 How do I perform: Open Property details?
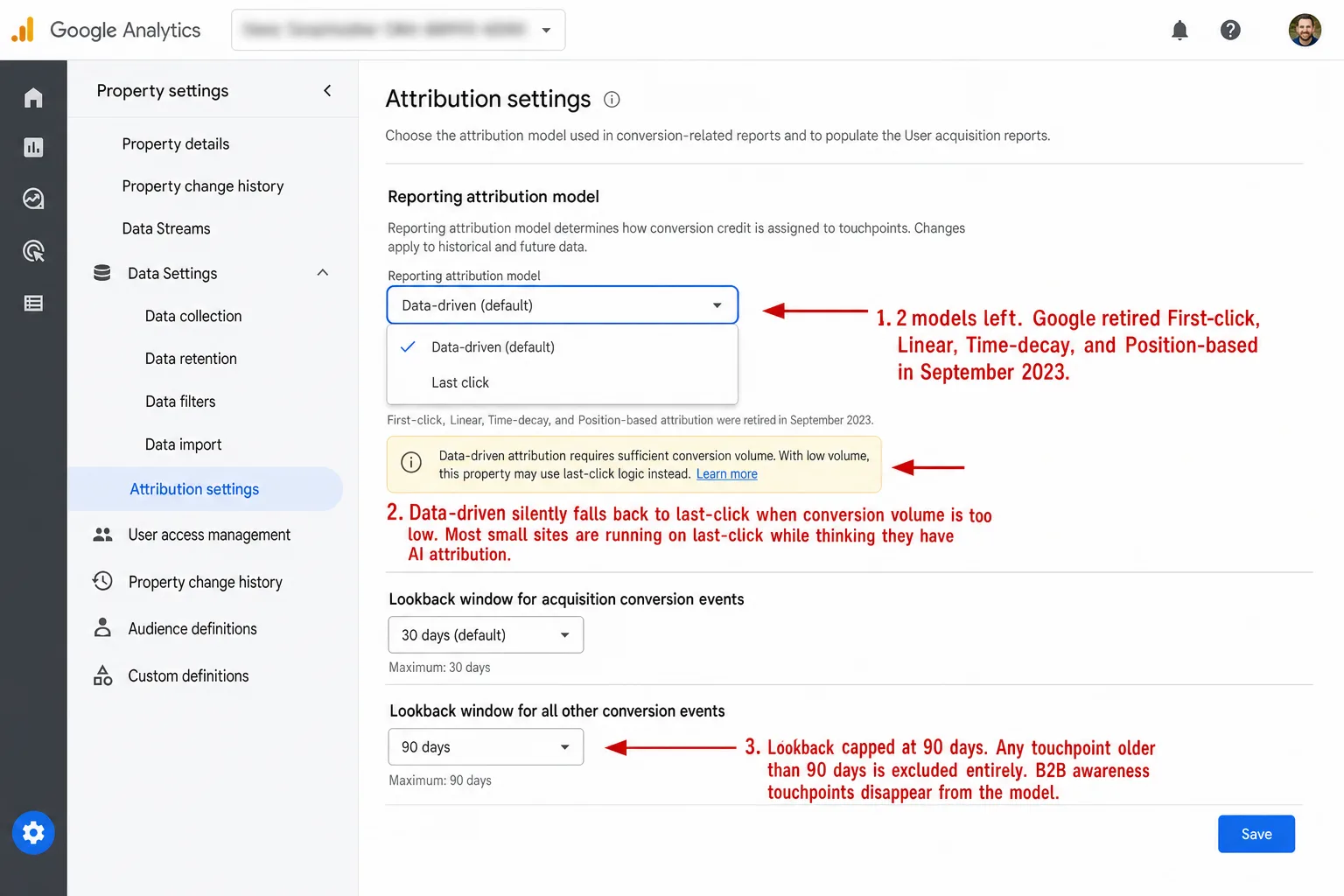tap(176, 143)
